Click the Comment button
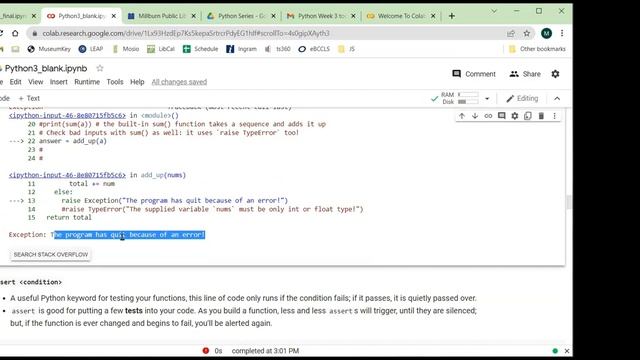 click(x=474, y=74)
